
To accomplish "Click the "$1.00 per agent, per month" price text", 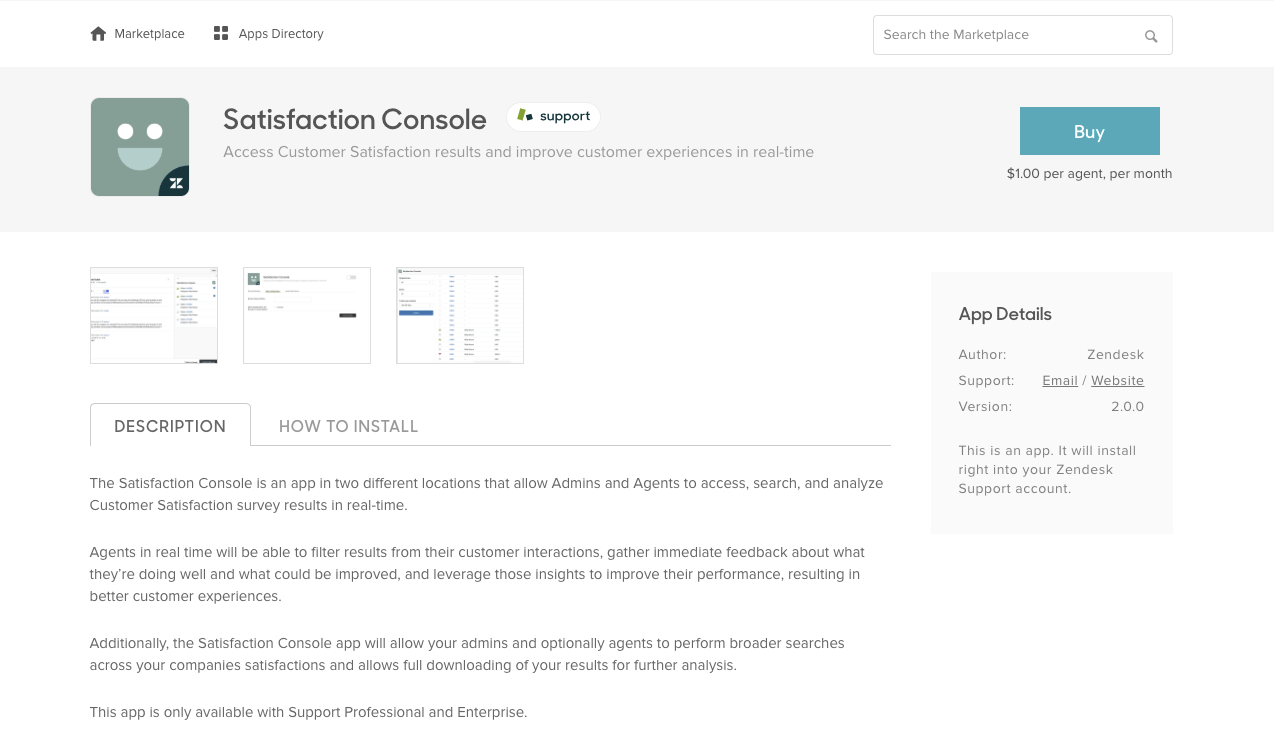I will [x=1089, y=174].
